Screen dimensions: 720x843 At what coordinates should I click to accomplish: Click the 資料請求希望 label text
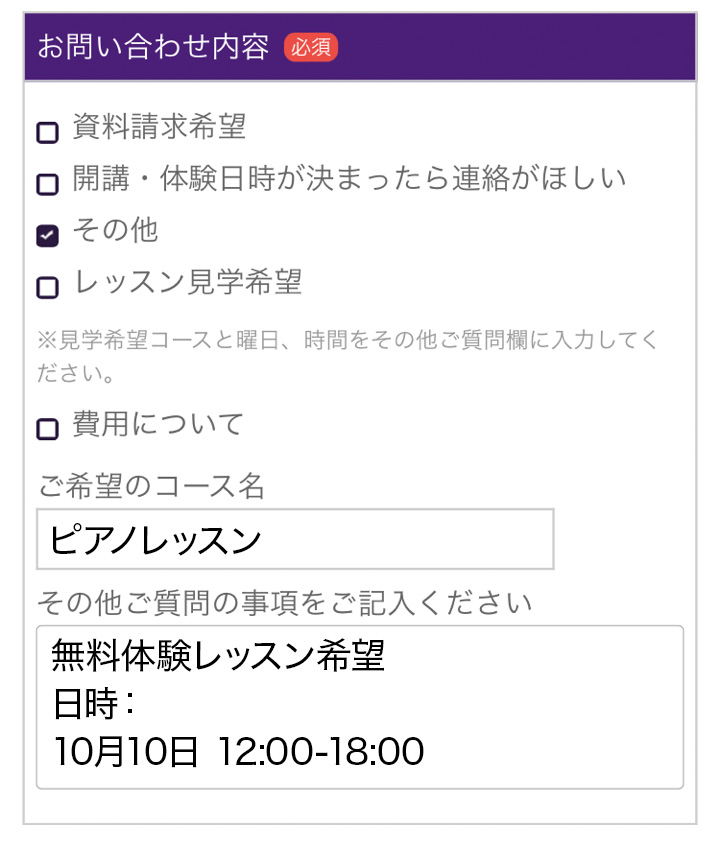pyautogui.click(x=160, y=126)
